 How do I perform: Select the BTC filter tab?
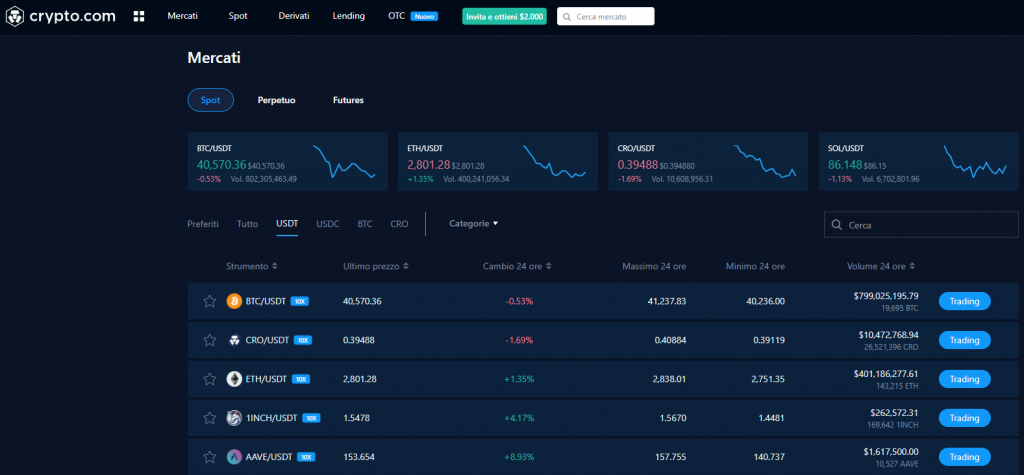(365, 223)
